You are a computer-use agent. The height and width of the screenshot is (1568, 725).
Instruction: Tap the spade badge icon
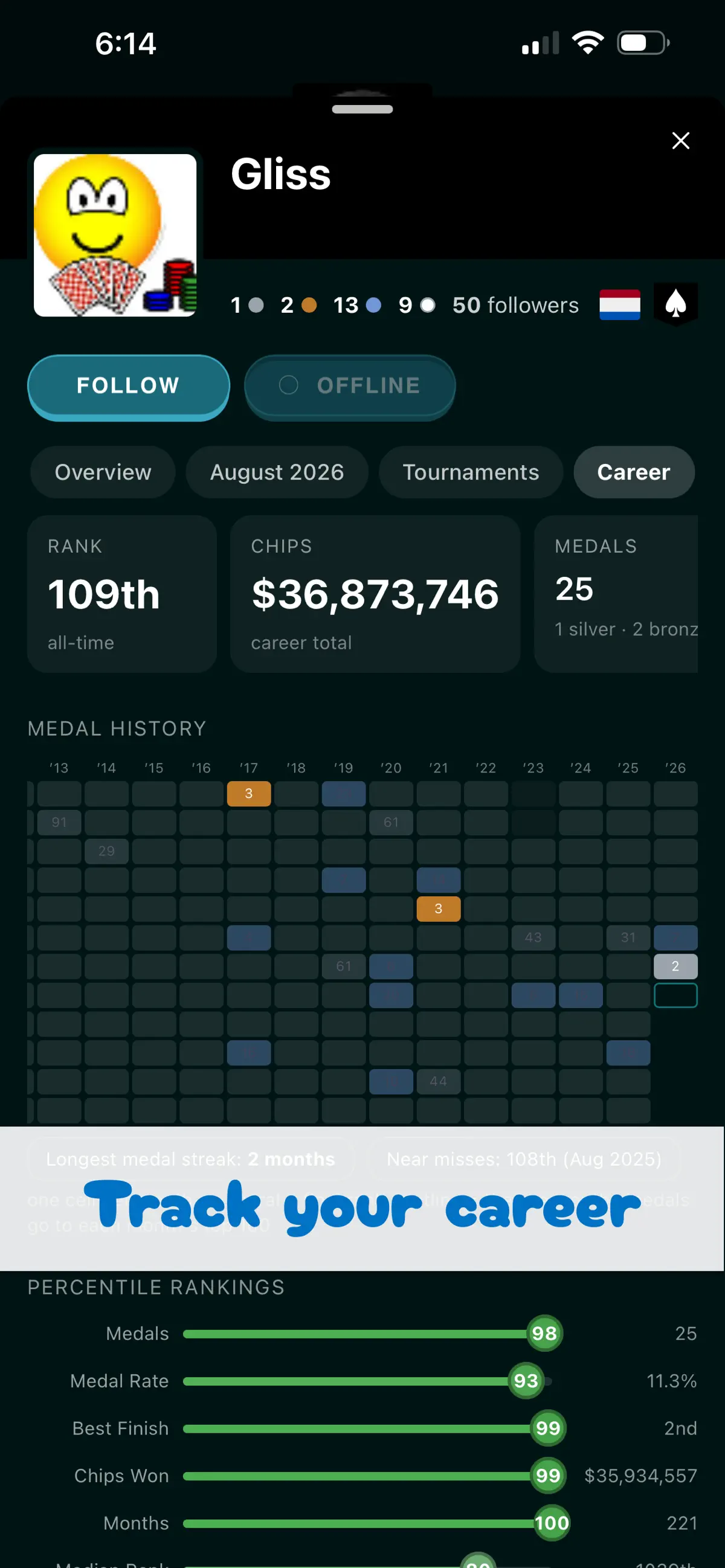tap(675, 304)
